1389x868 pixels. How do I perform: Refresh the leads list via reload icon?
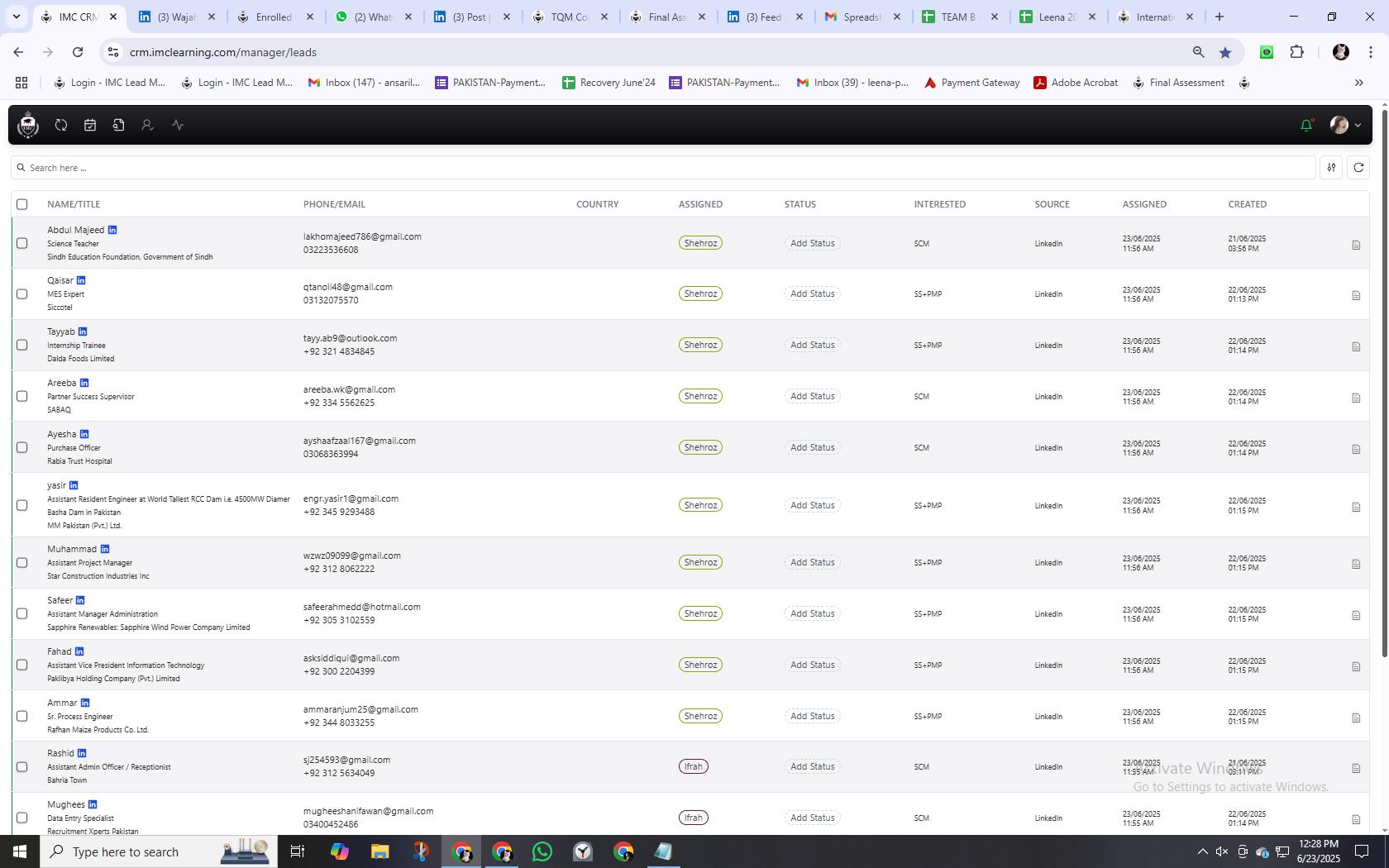point(1358,168)
